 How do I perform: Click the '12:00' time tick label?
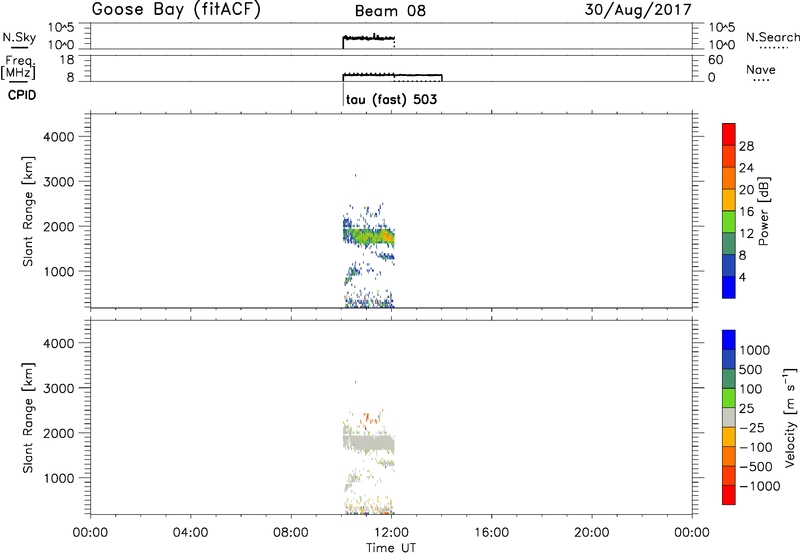(x=391, y=533)
